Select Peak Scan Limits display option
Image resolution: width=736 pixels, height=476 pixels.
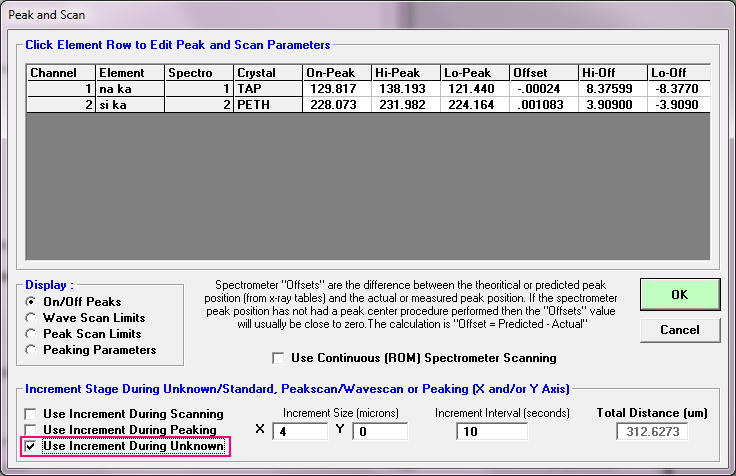(32, 334)
